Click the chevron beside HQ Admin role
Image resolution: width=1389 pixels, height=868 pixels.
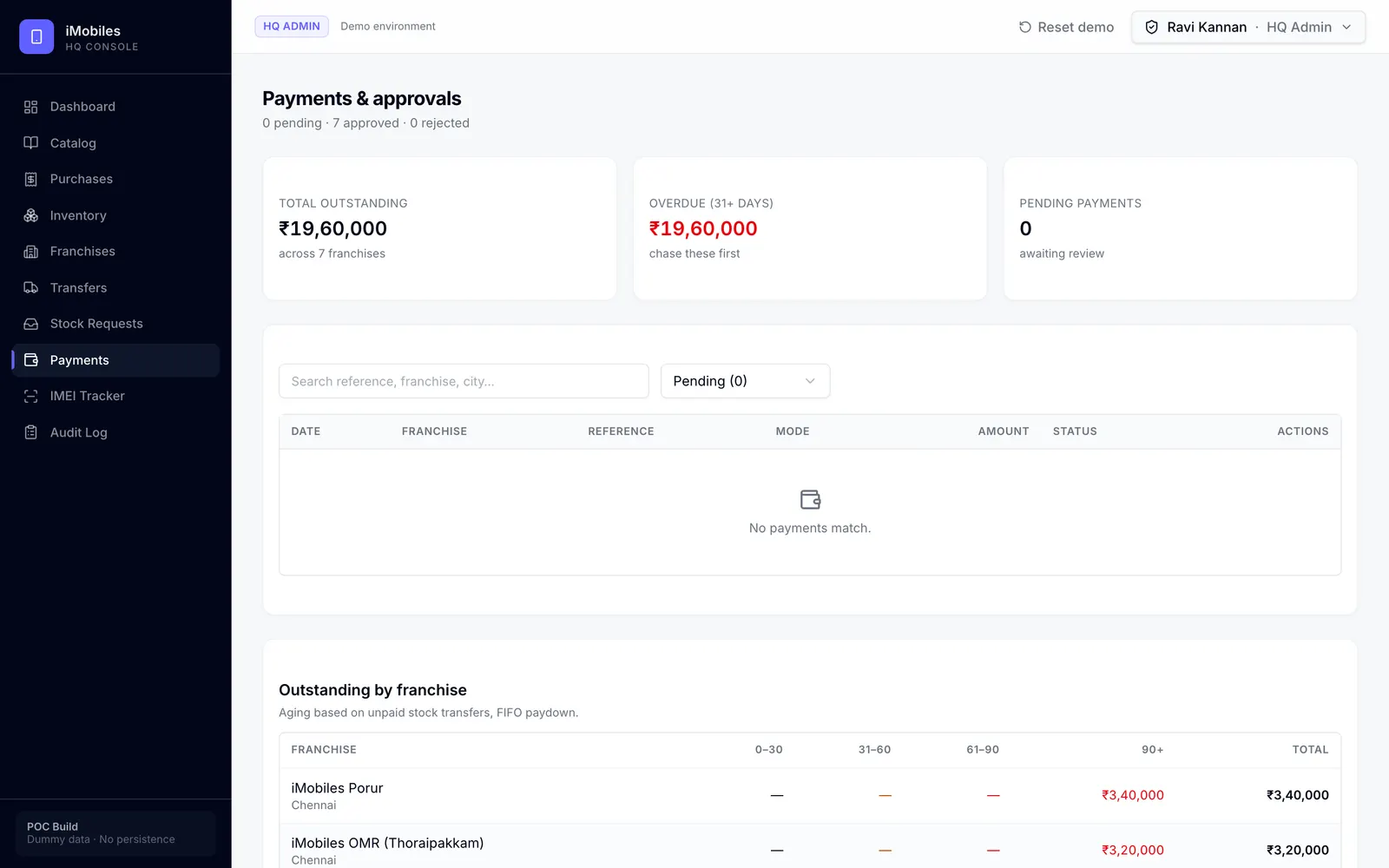tap(1346, 27)
